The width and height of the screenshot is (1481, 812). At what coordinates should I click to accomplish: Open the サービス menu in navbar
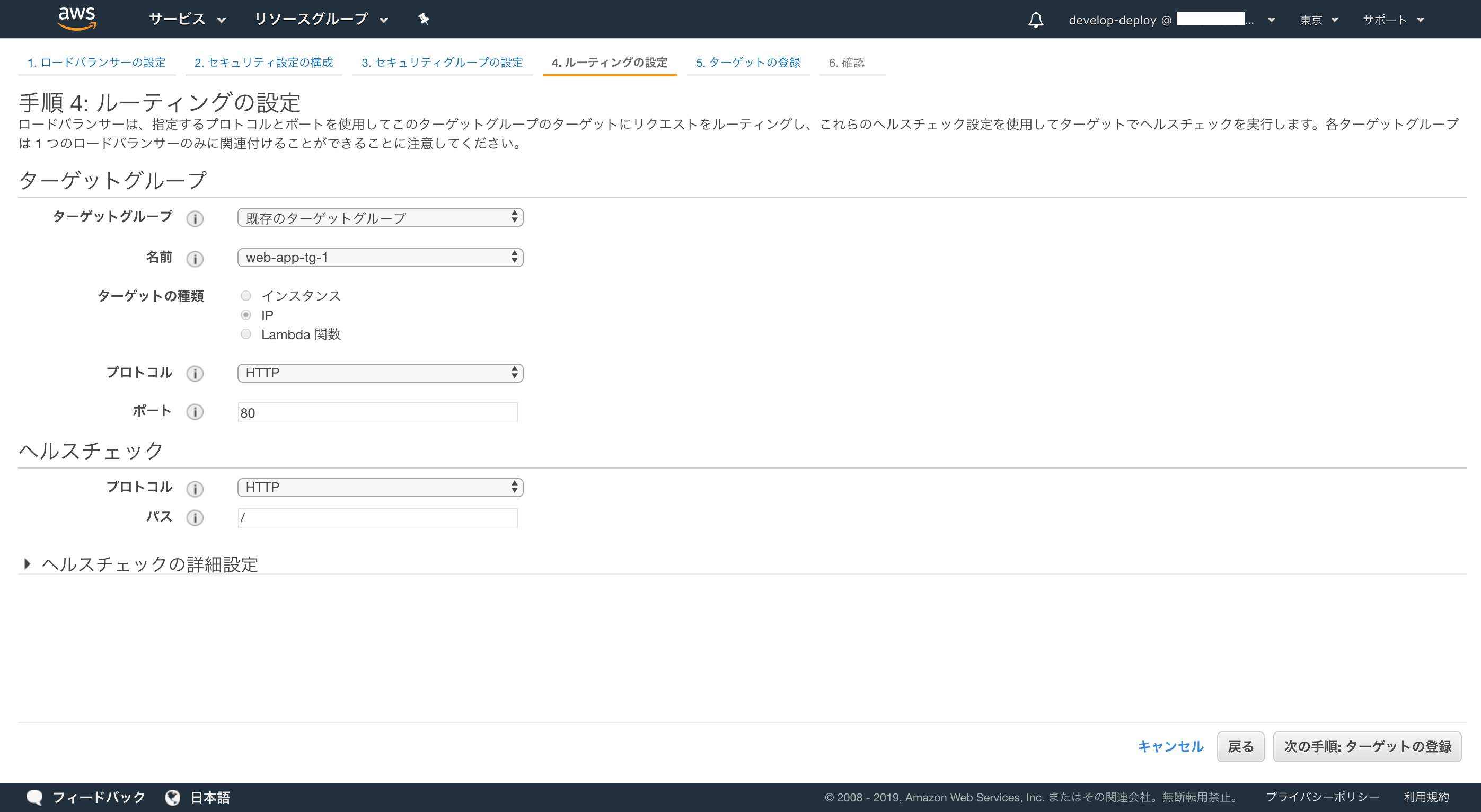pyautogui.click(x=186, y=19)
